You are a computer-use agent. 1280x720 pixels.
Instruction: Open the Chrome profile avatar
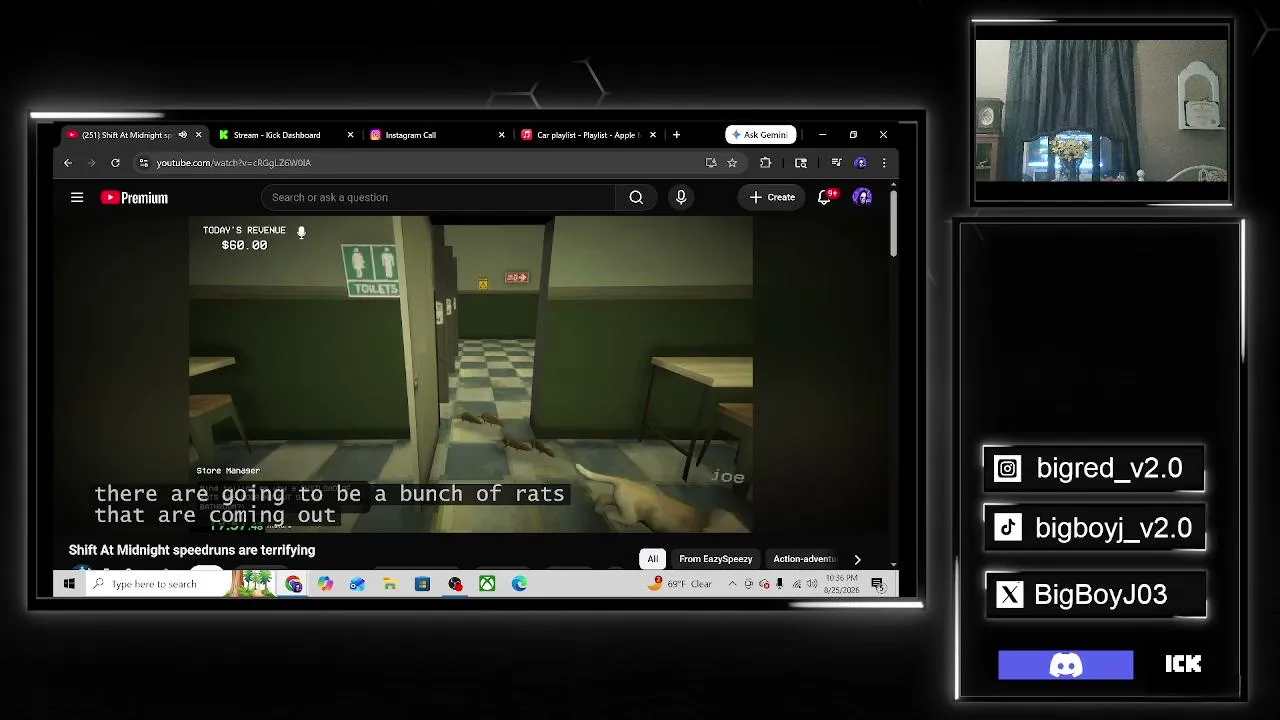coord(860,163)
